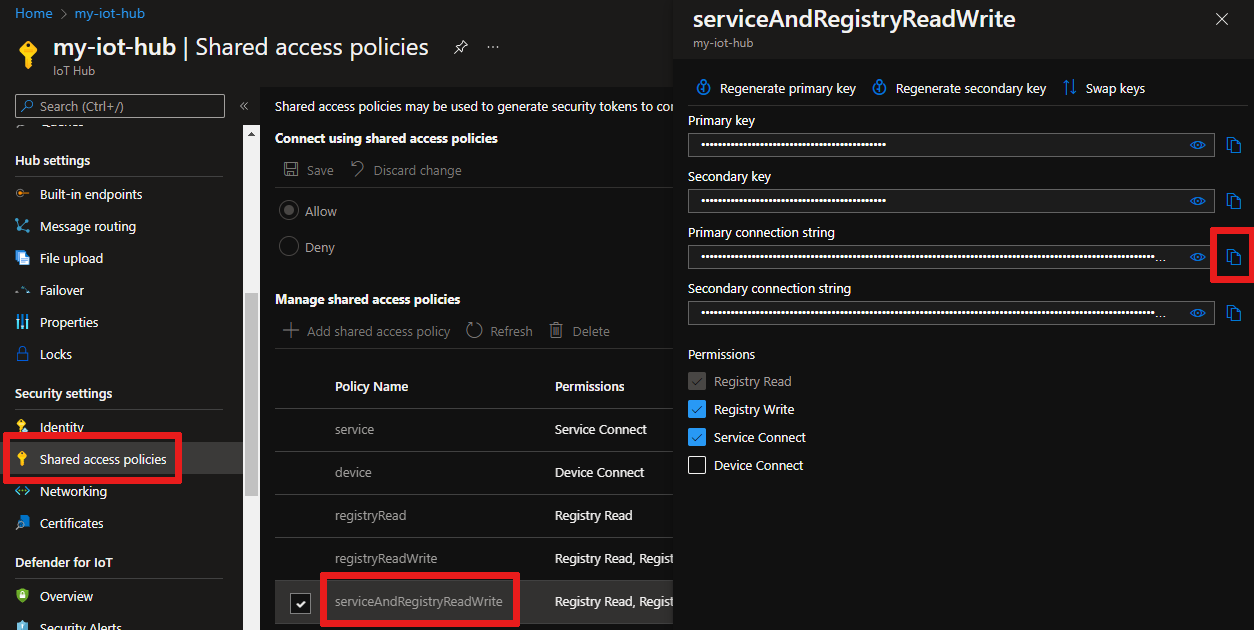1254x630 pixels.
Task: Collapse the left navigation menu
Action: click(x=244, y=106)
